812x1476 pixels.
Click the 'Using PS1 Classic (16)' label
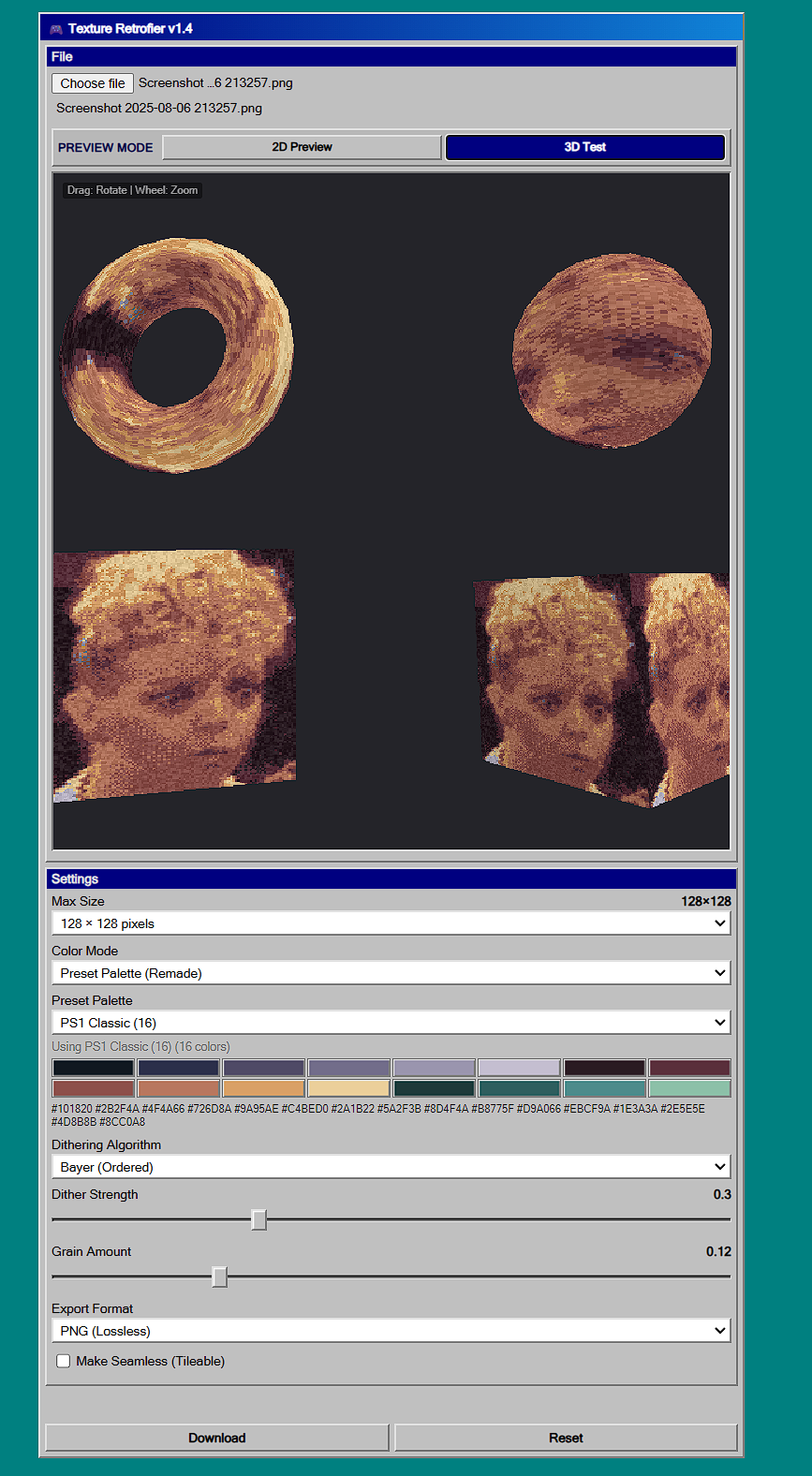click(140, 1046)
